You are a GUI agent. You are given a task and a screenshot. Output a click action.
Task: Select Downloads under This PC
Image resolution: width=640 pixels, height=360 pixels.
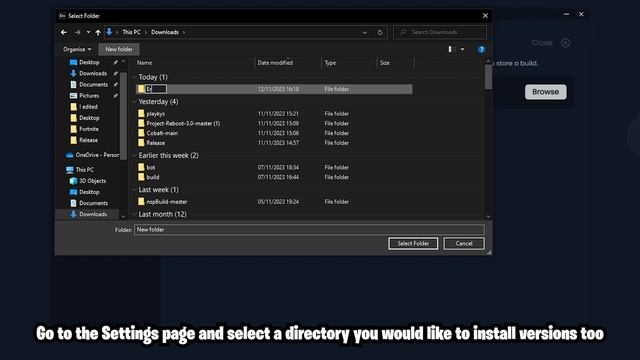point(93,214)
